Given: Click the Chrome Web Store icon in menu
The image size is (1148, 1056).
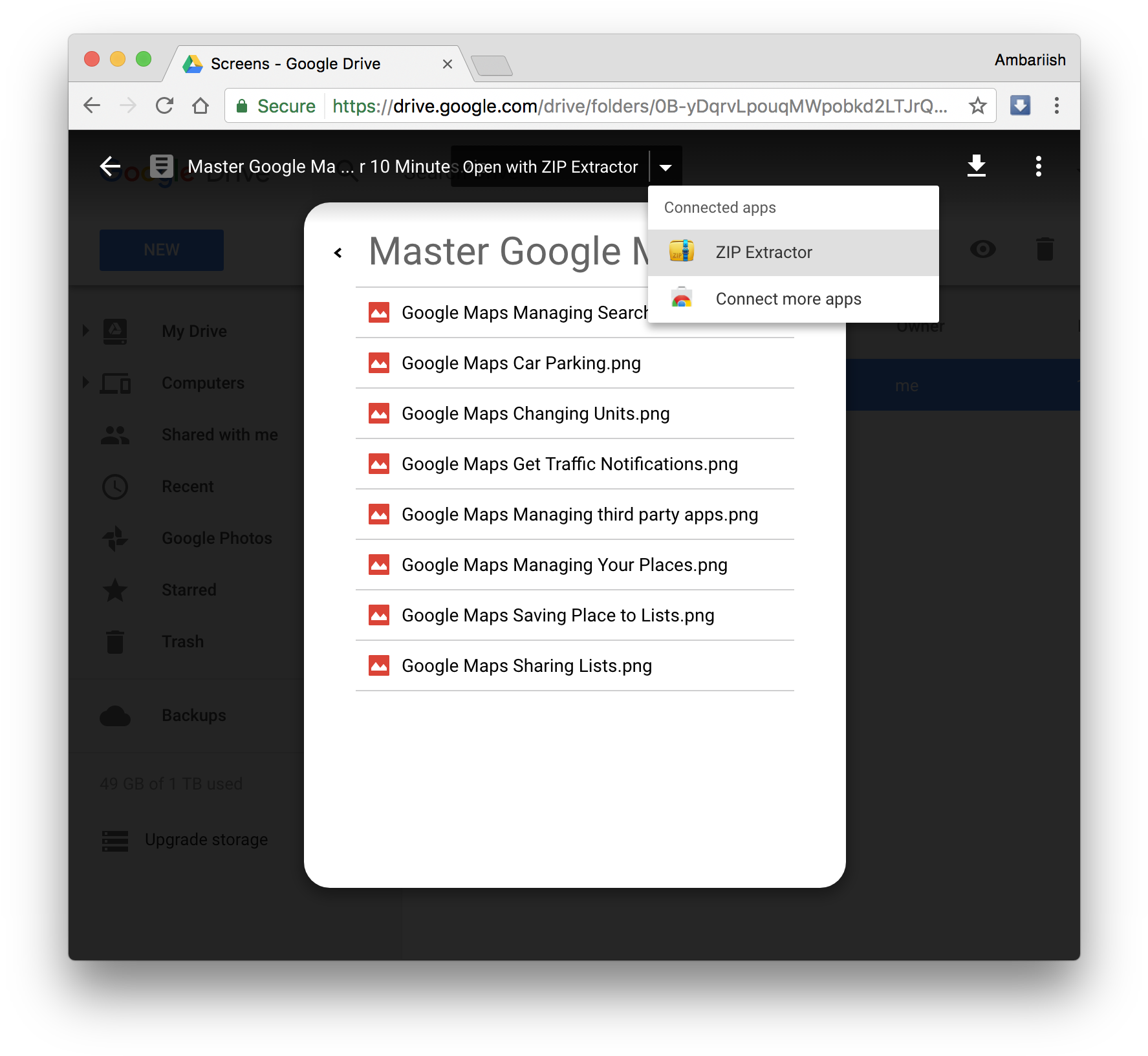Looking at the screenshot, I should click(682, 298).
